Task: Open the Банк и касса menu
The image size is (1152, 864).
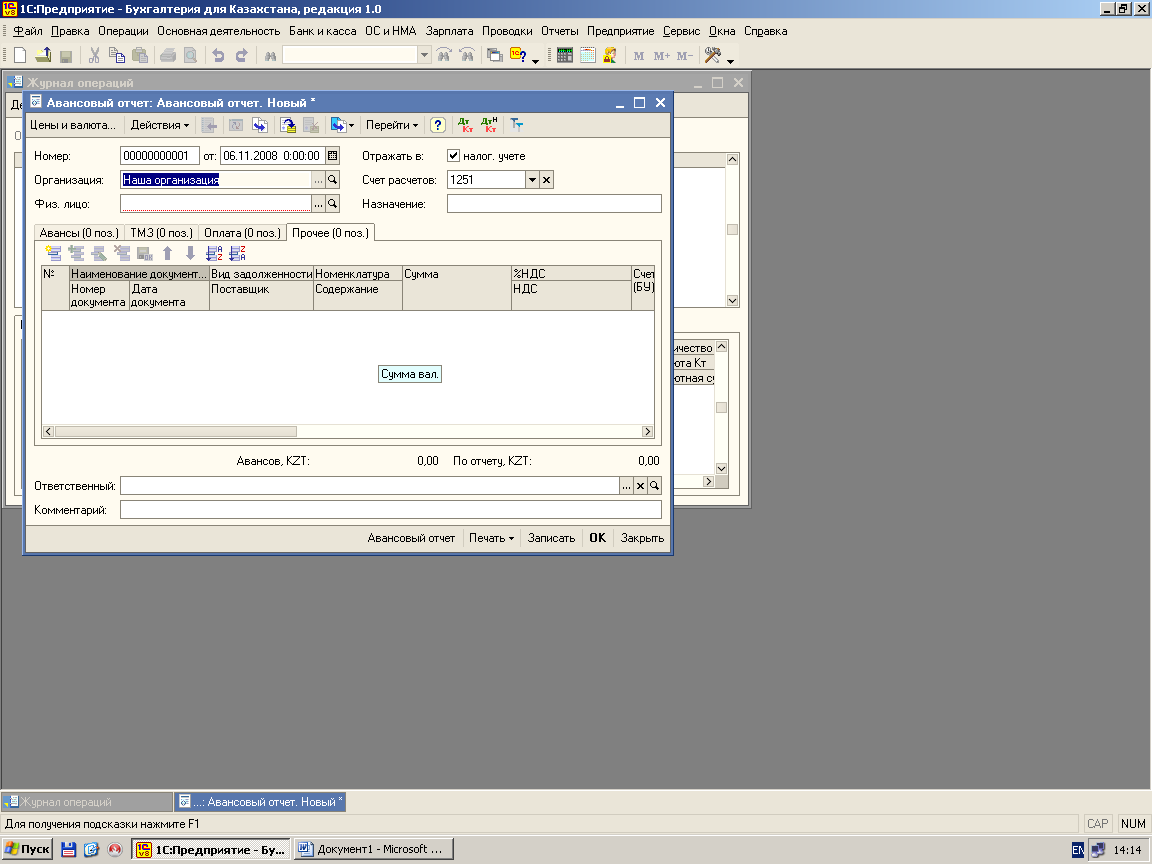Action: 323,31
